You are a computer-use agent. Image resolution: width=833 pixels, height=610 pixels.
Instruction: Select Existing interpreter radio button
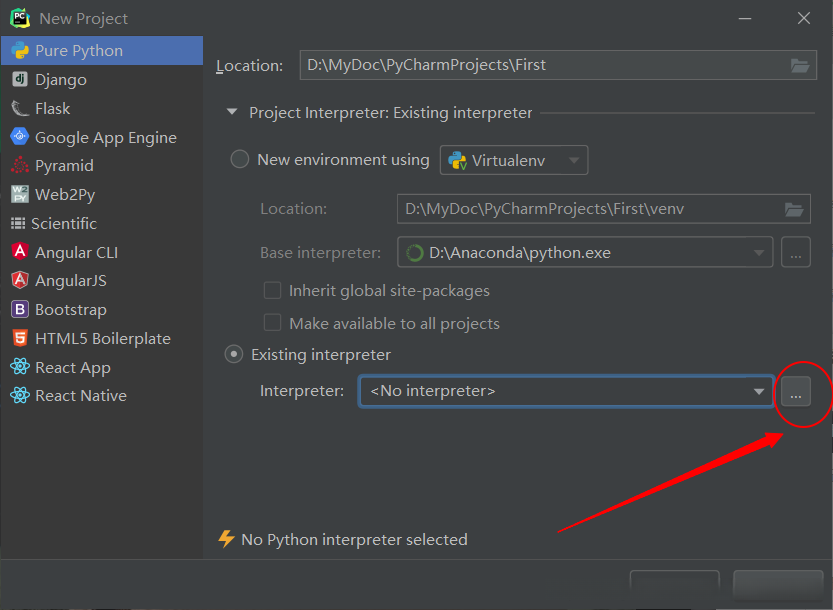(x=234, y=354)
